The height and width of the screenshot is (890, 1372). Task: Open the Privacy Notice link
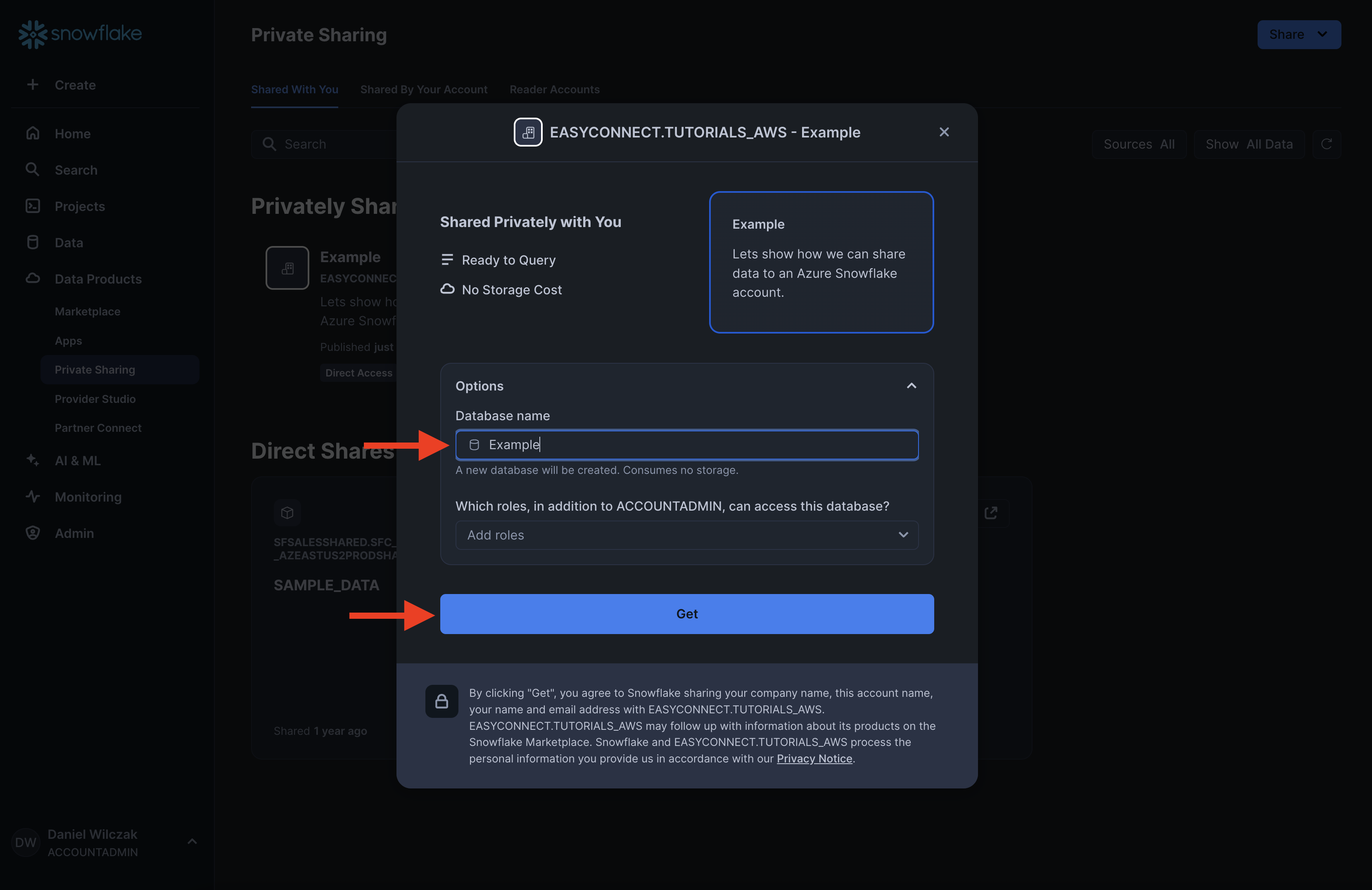click(x=814, y=759)
